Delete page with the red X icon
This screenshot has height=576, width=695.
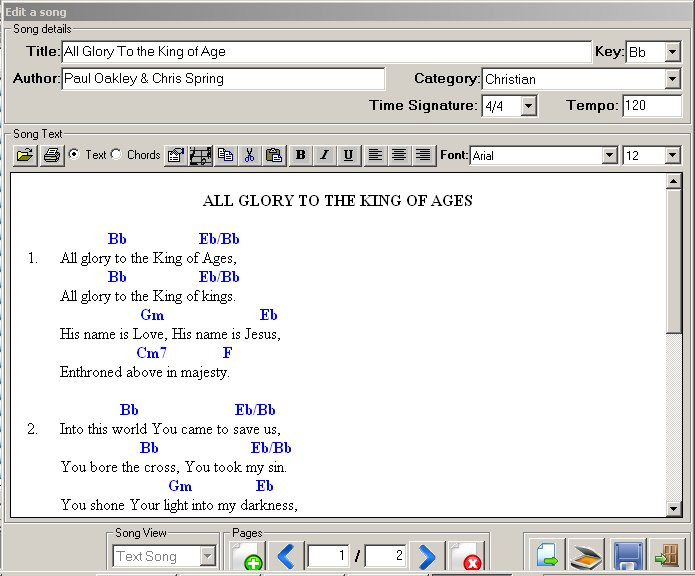466,556
